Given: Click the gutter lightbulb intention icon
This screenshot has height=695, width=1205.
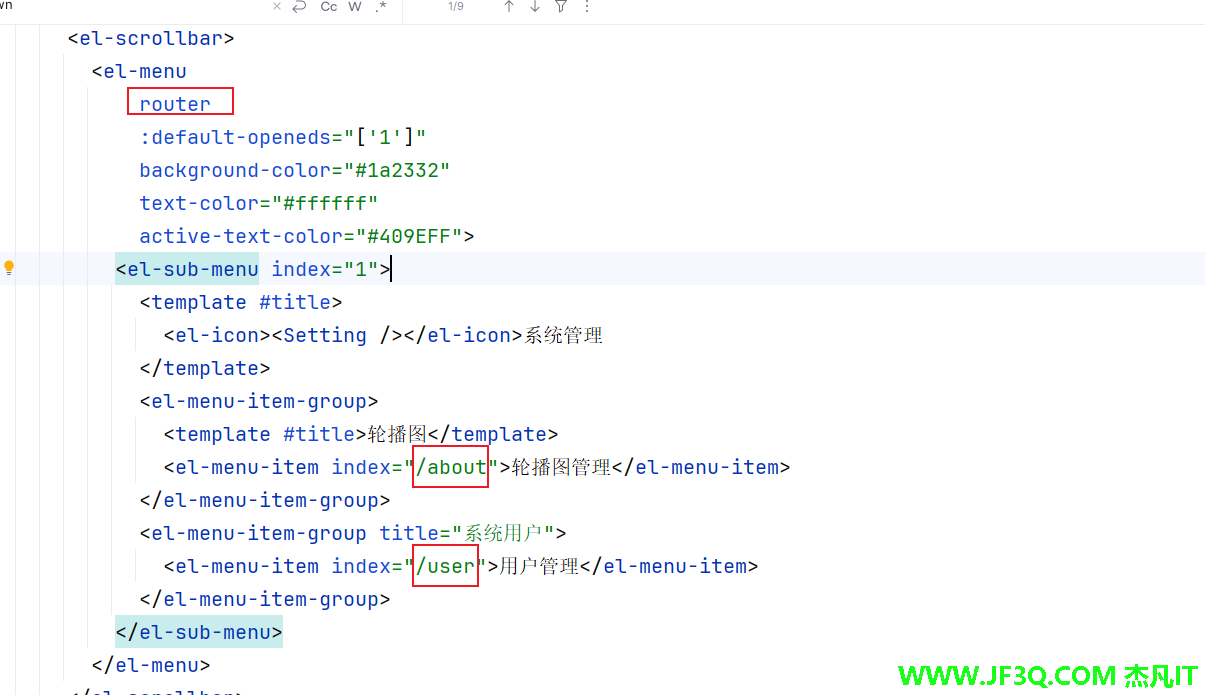Looking at the screenshot, I should click(9, 267).
